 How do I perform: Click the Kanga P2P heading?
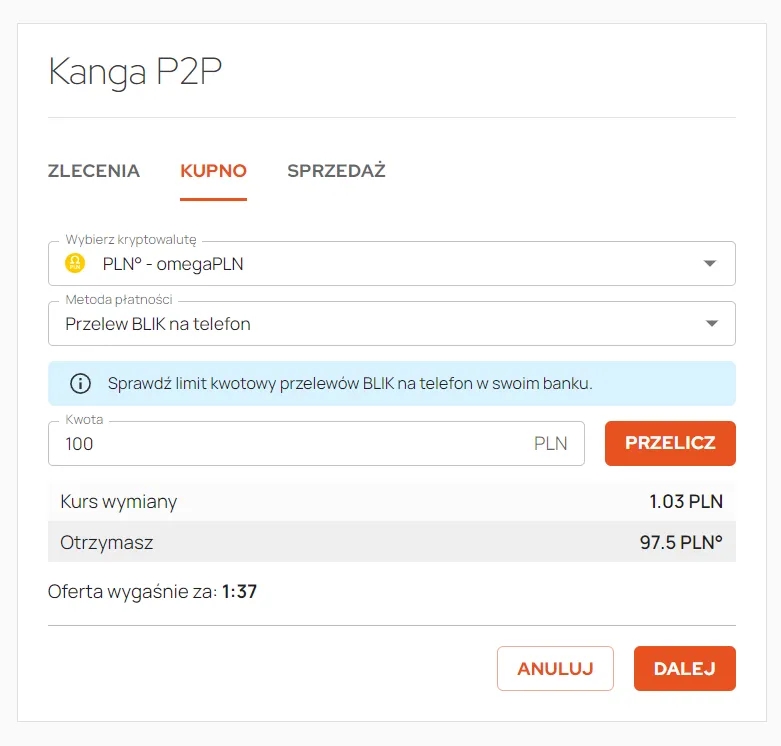[x=135, y=72]
